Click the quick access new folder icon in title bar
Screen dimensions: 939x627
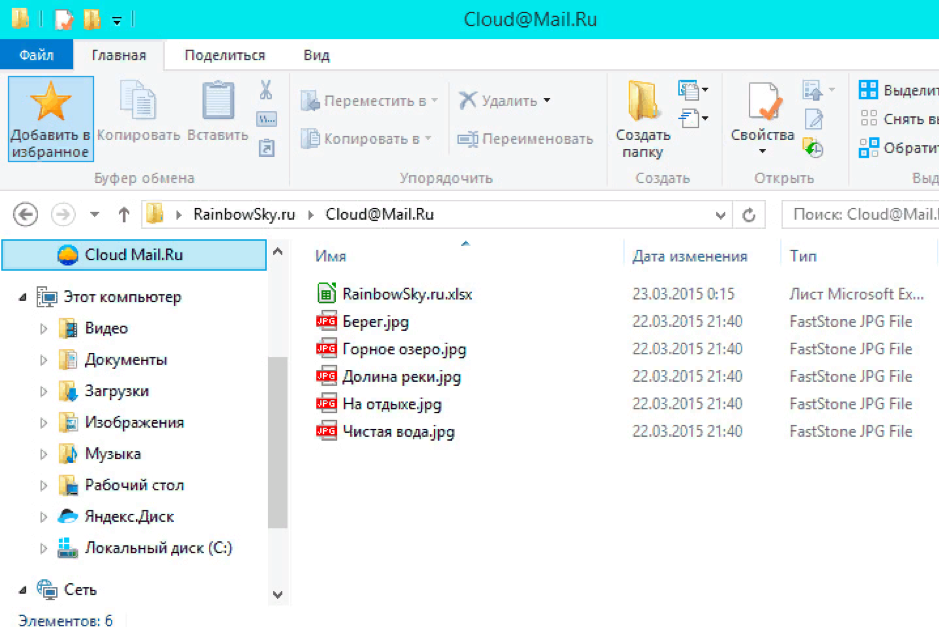[x=91, y=20]
